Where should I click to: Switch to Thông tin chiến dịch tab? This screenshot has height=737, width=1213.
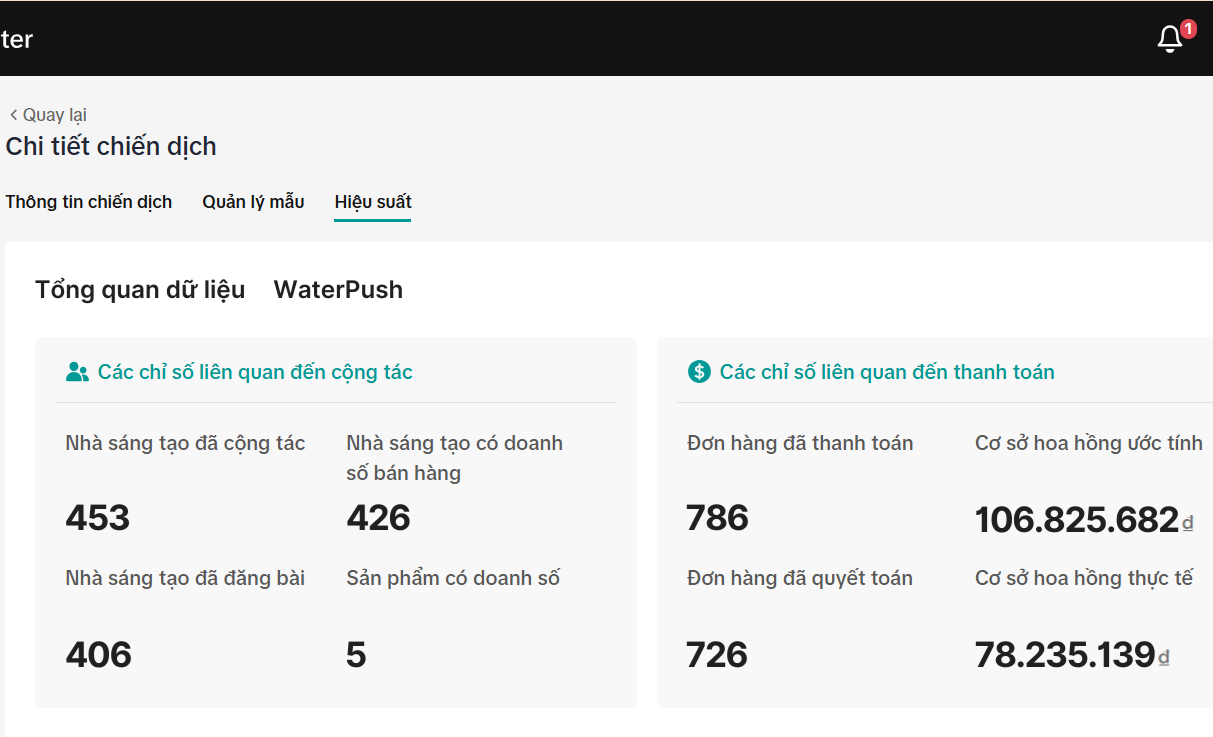tap(89, 202)
